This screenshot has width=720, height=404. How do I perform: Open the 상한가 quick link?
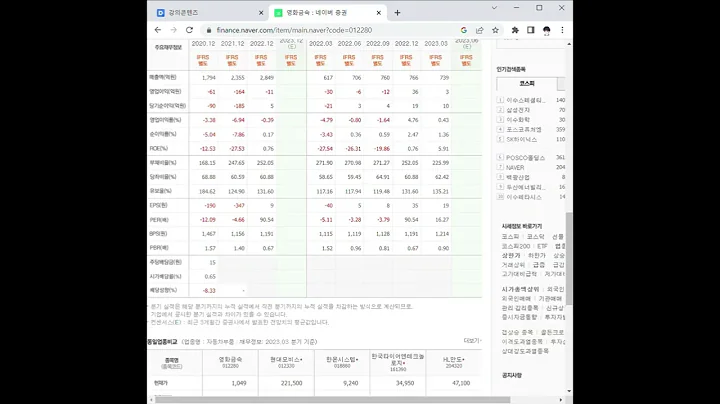(511, 255)
